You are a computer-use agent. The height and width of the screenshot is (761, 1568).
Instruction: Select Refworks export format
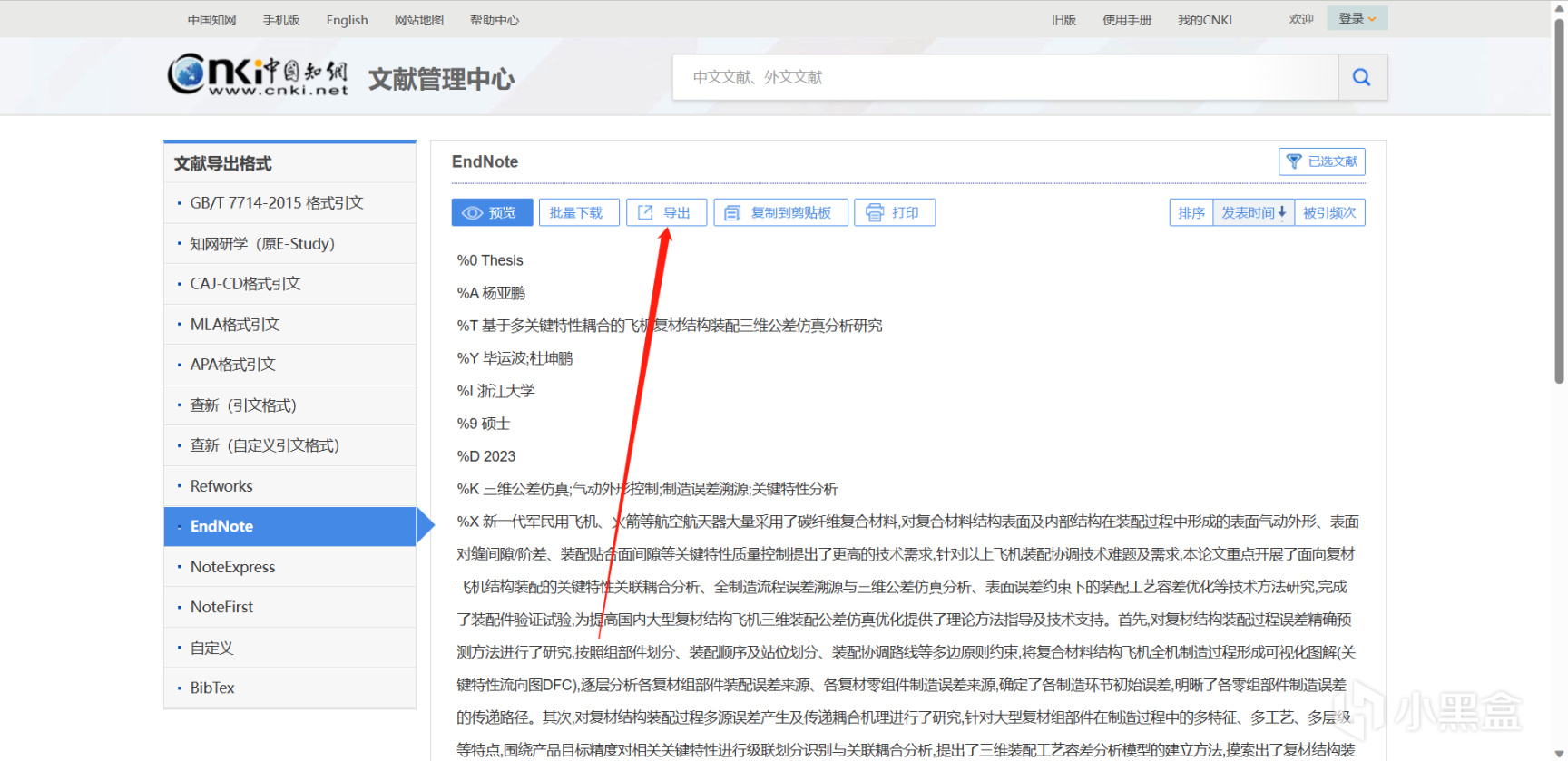point(290,486)
